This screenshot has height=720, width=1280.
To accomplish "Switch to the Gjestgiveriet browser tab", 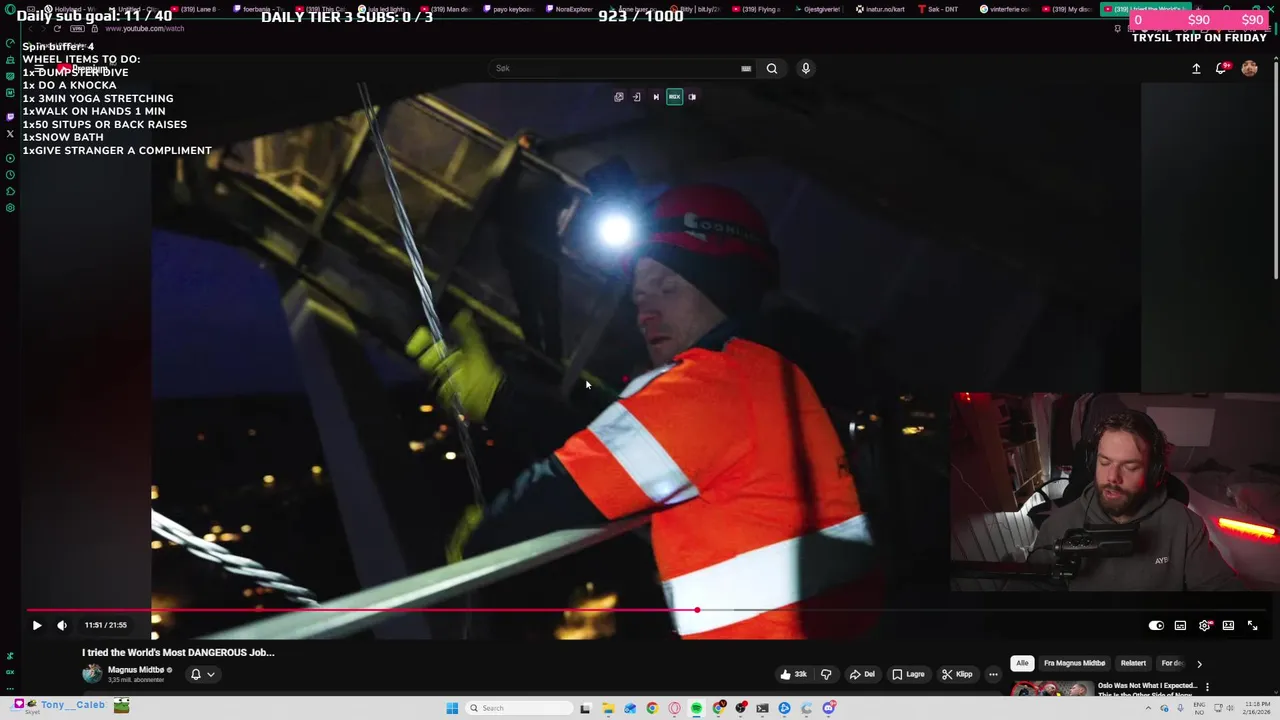I will pyautogui.click(x=819, y=9).
